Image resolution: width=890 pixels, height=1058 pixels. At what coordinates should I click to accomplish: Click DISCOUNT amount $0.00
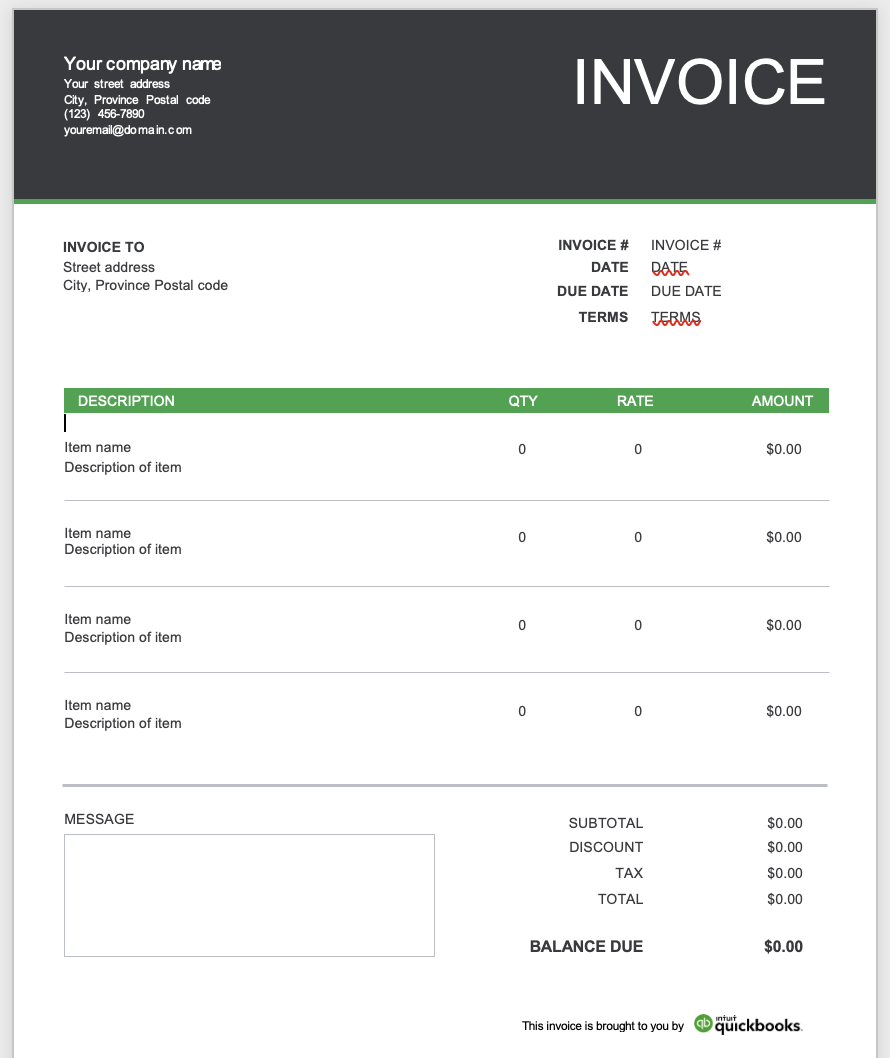pos(785,847)
